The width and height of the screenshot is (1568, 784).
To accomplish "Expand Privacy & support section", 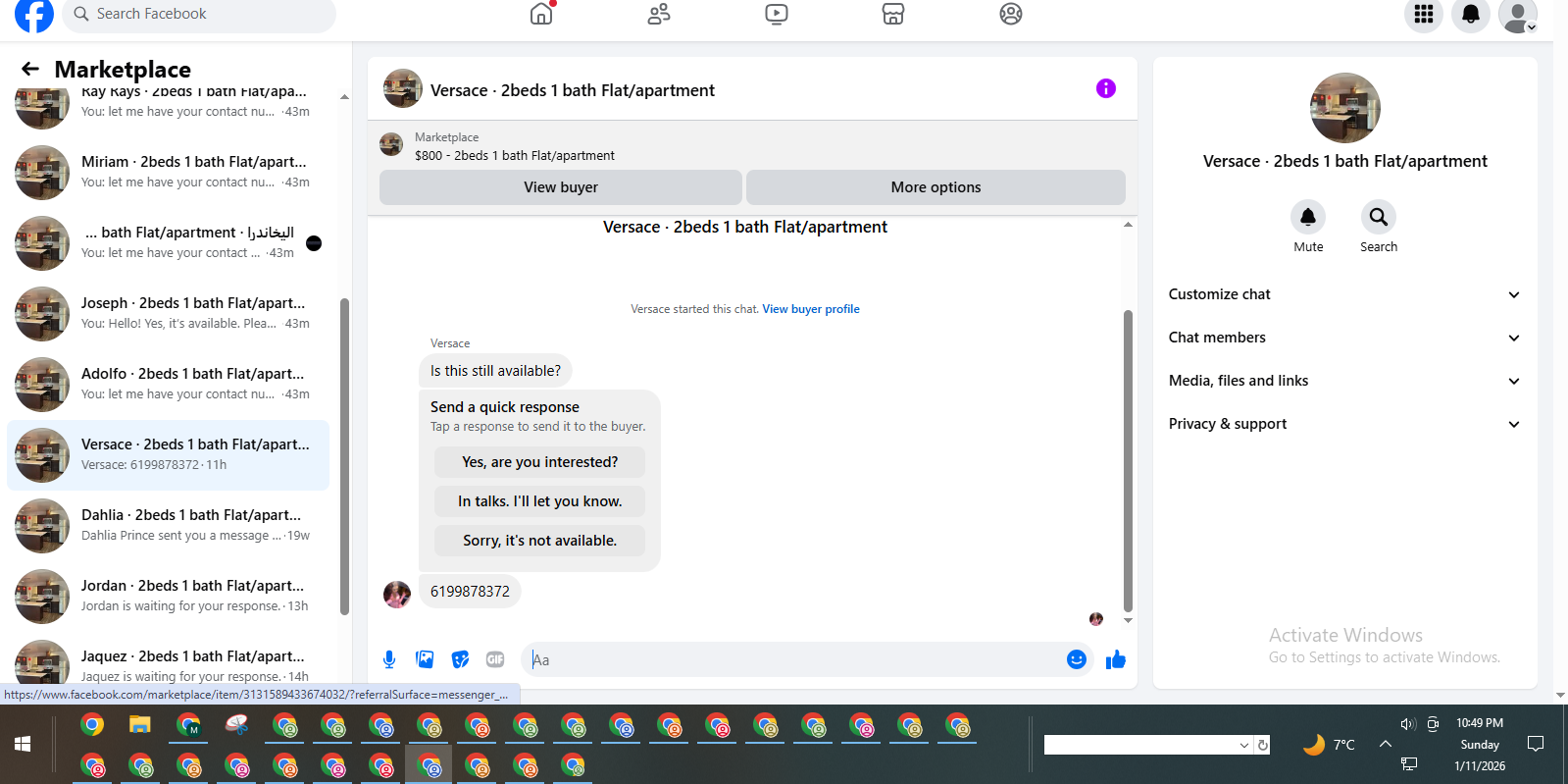I will 1345,424.
